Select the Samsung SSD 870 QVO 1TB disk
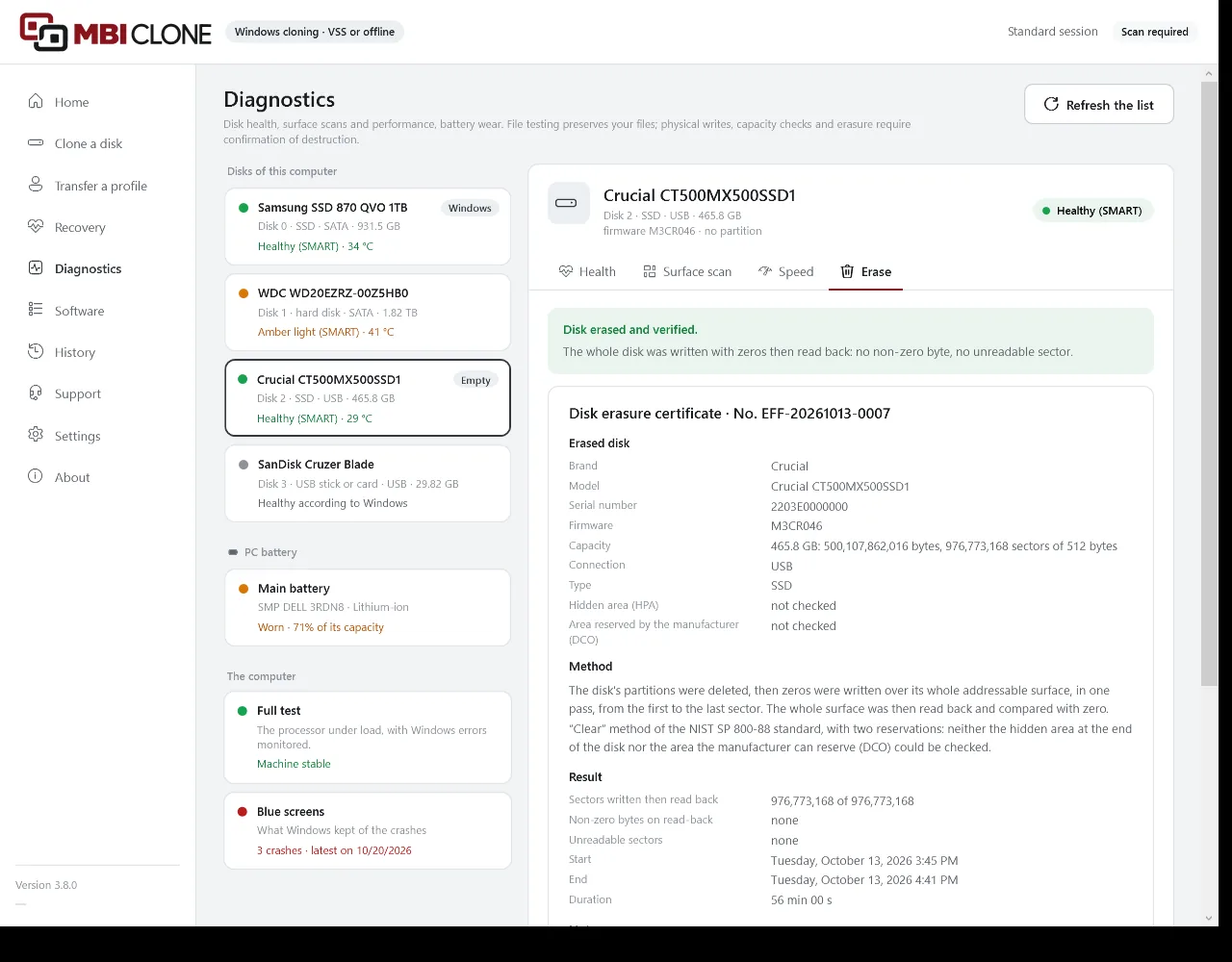 point(368,226)
